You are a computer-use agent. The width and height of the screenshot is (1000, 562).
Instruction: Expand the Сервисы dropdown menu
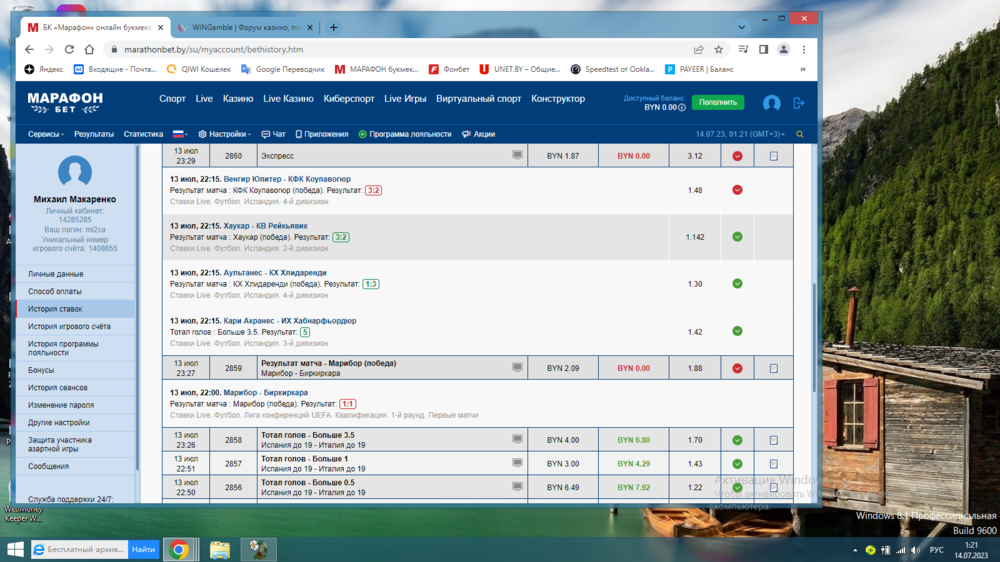click(x=46, y=134)
